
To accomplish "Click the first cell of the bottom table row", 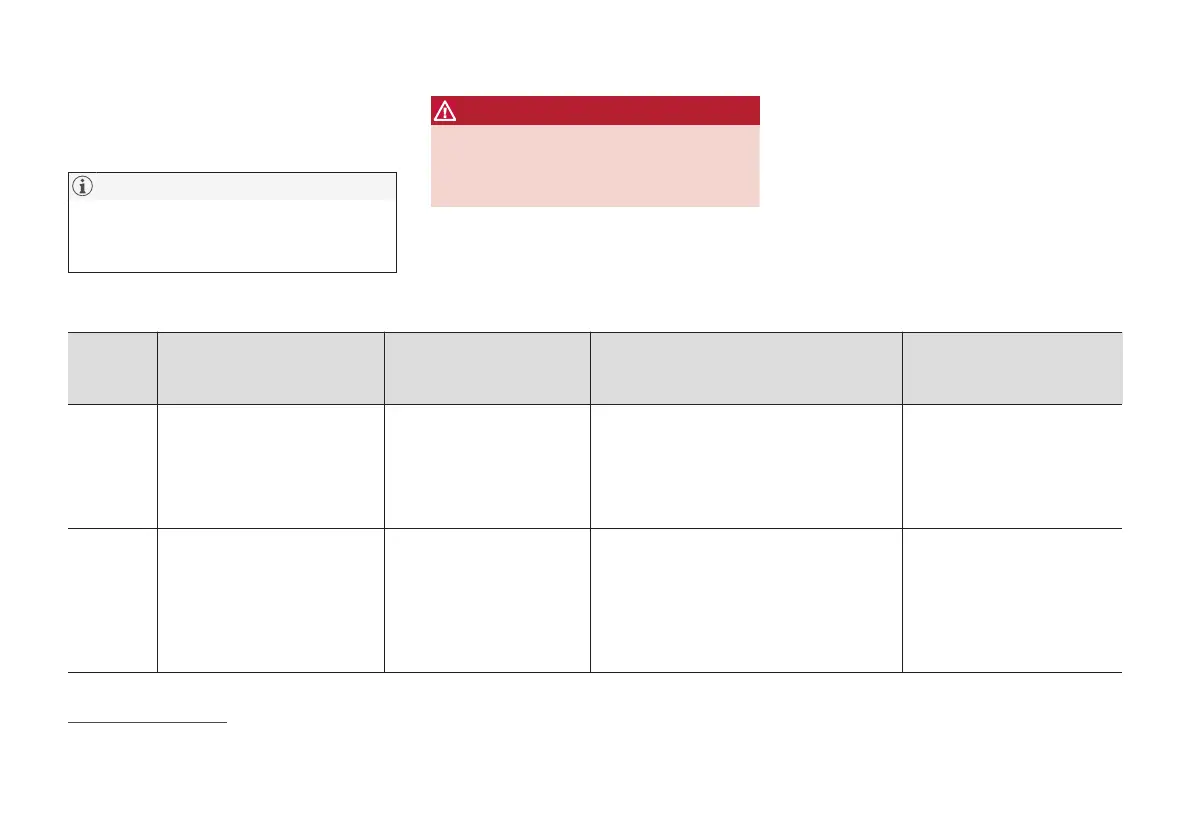I will (112, 600).
